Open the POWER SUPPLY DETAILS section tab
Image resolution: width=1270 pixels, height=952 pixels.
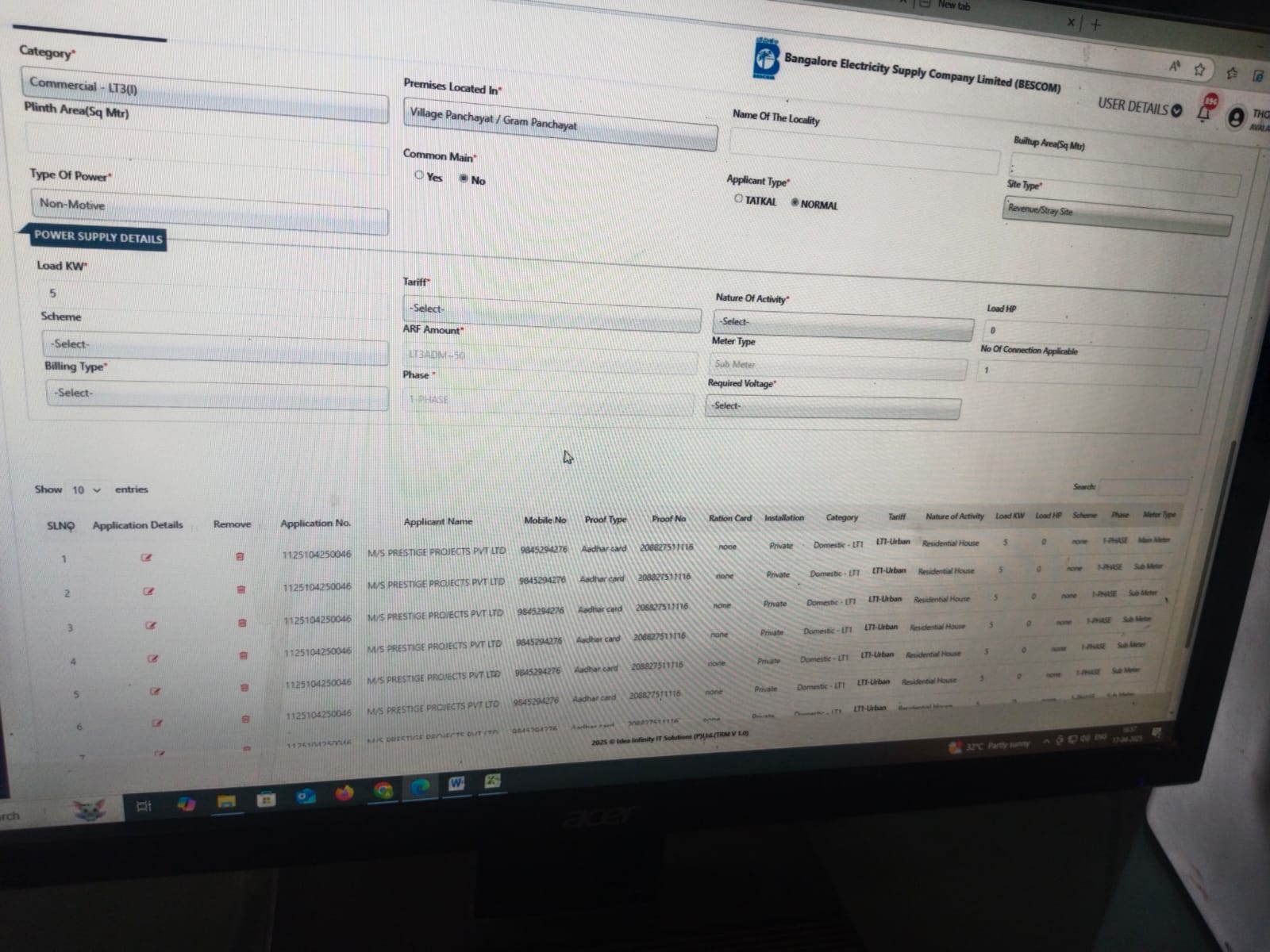tap(98, 236)
